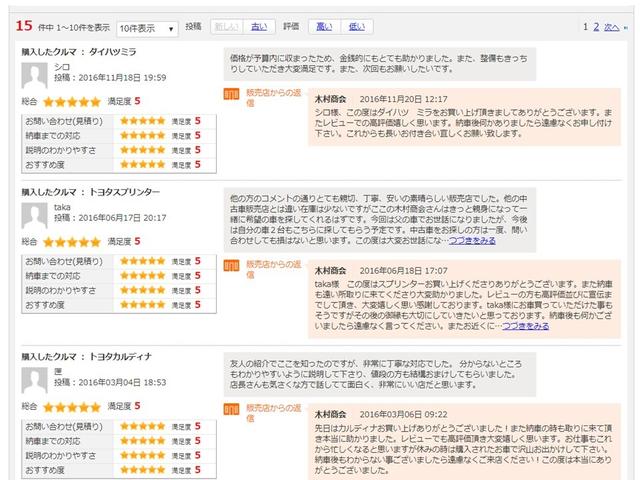640x480 pixels.
Task: Click the reviewer name シロ
Action: click(x=62, y=67)
